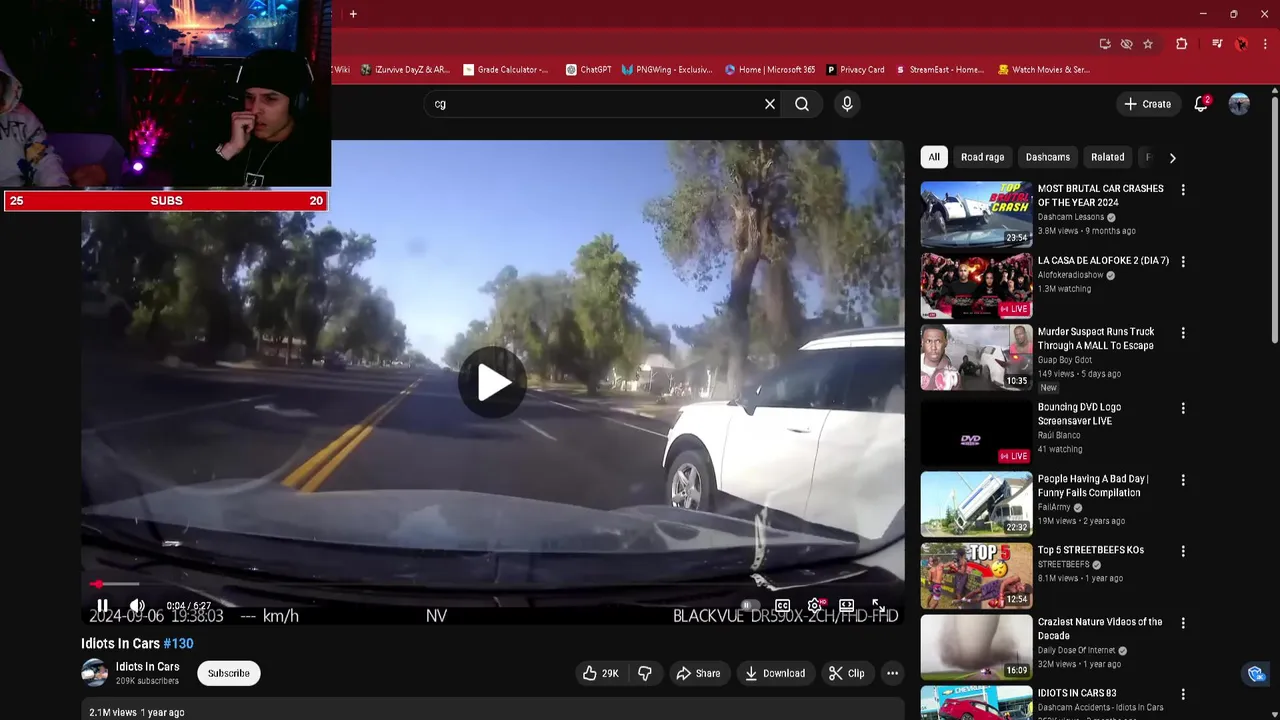Open the PNGWing bookmark
Viewport: 1280px width, 720px height.
click(x=667, y=70)
